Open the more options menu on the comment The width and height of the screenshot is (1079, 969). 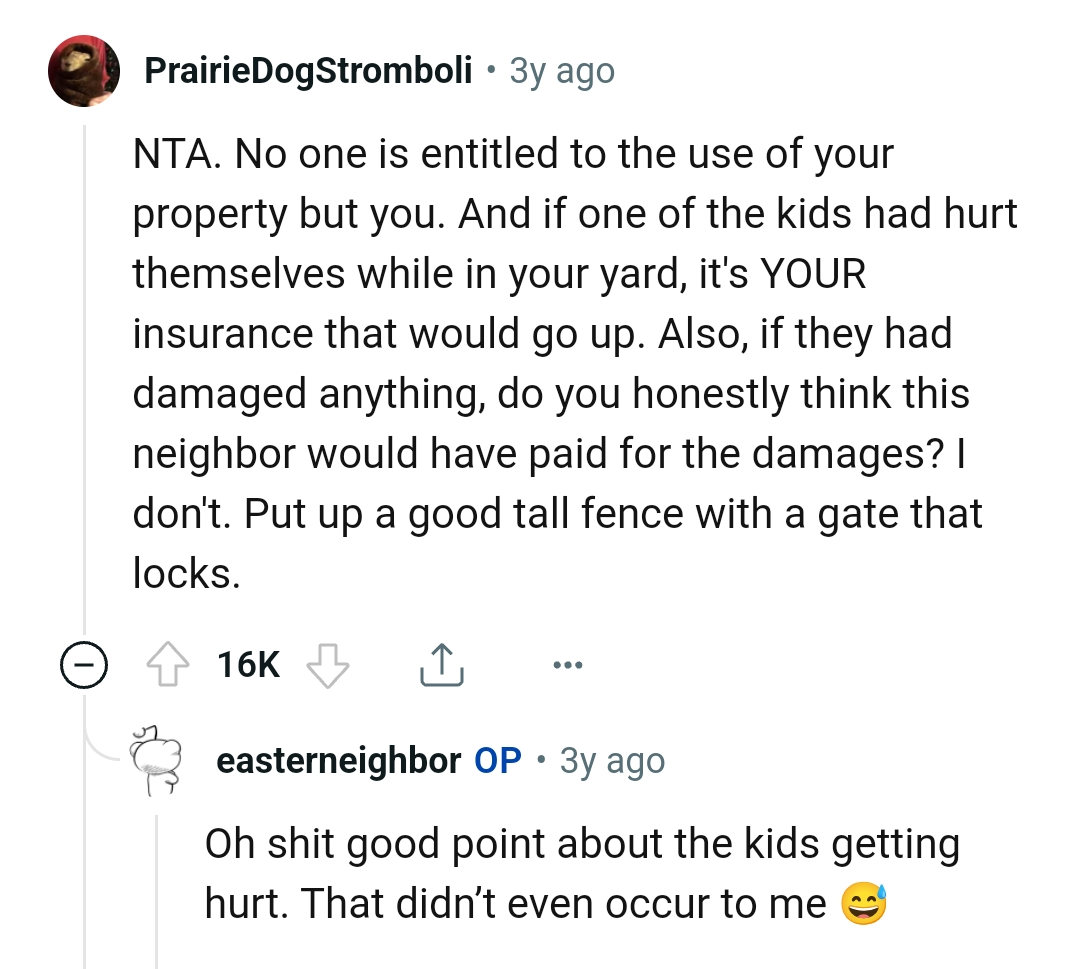tap(568, 663)
